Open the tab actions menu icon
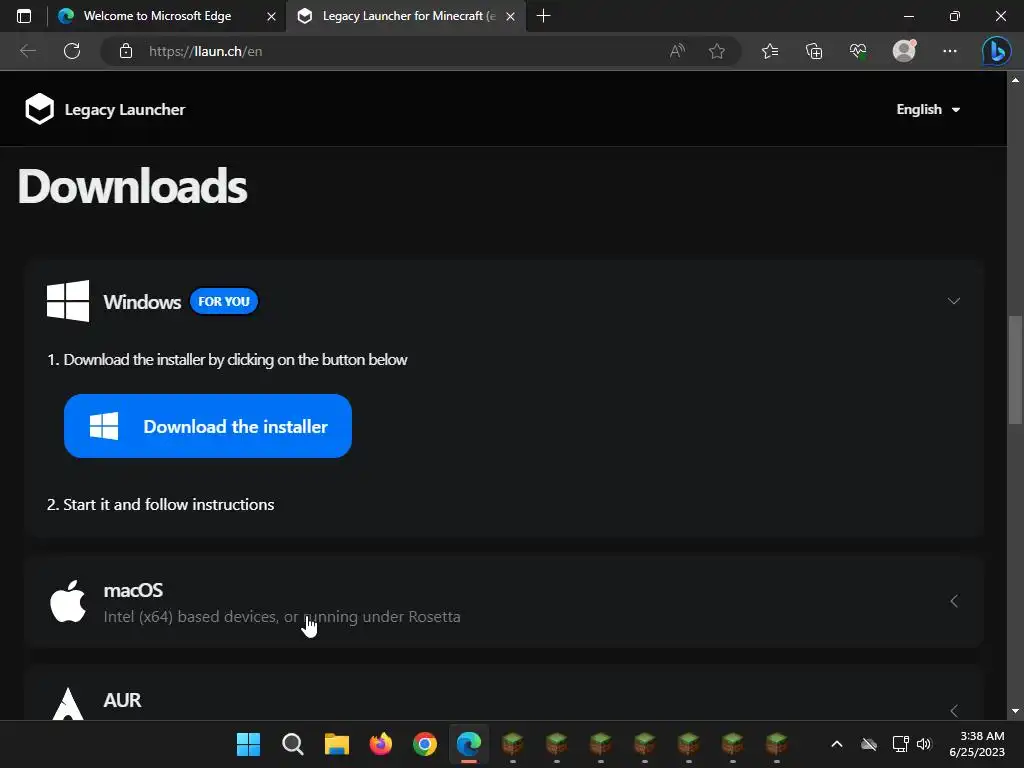 tap(24, 16)
